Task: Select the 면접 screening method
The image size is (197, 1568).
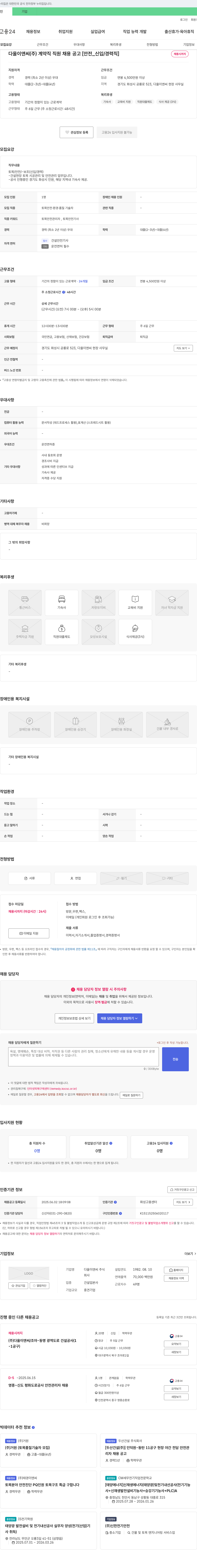Action: pos(75,878)
